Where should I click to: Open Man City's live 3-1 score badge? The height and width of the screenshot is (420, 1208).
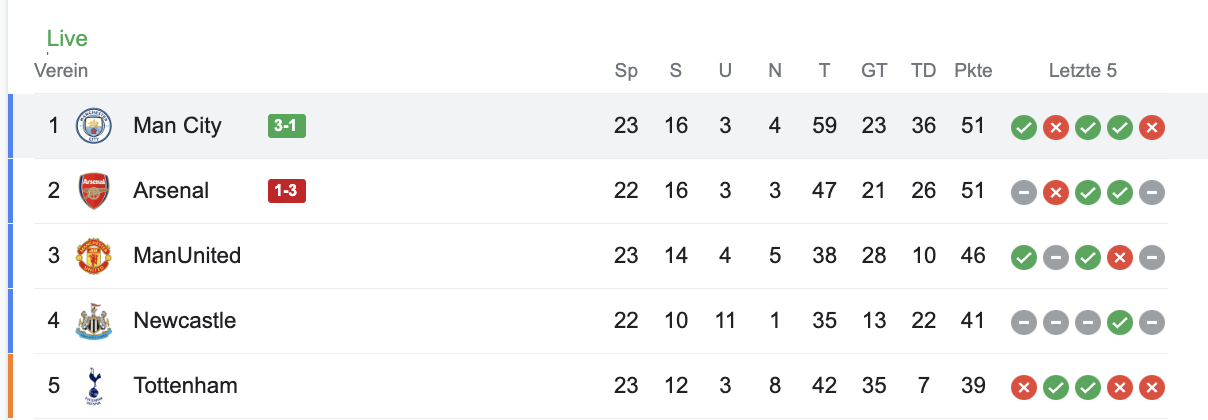click(287, 126)
